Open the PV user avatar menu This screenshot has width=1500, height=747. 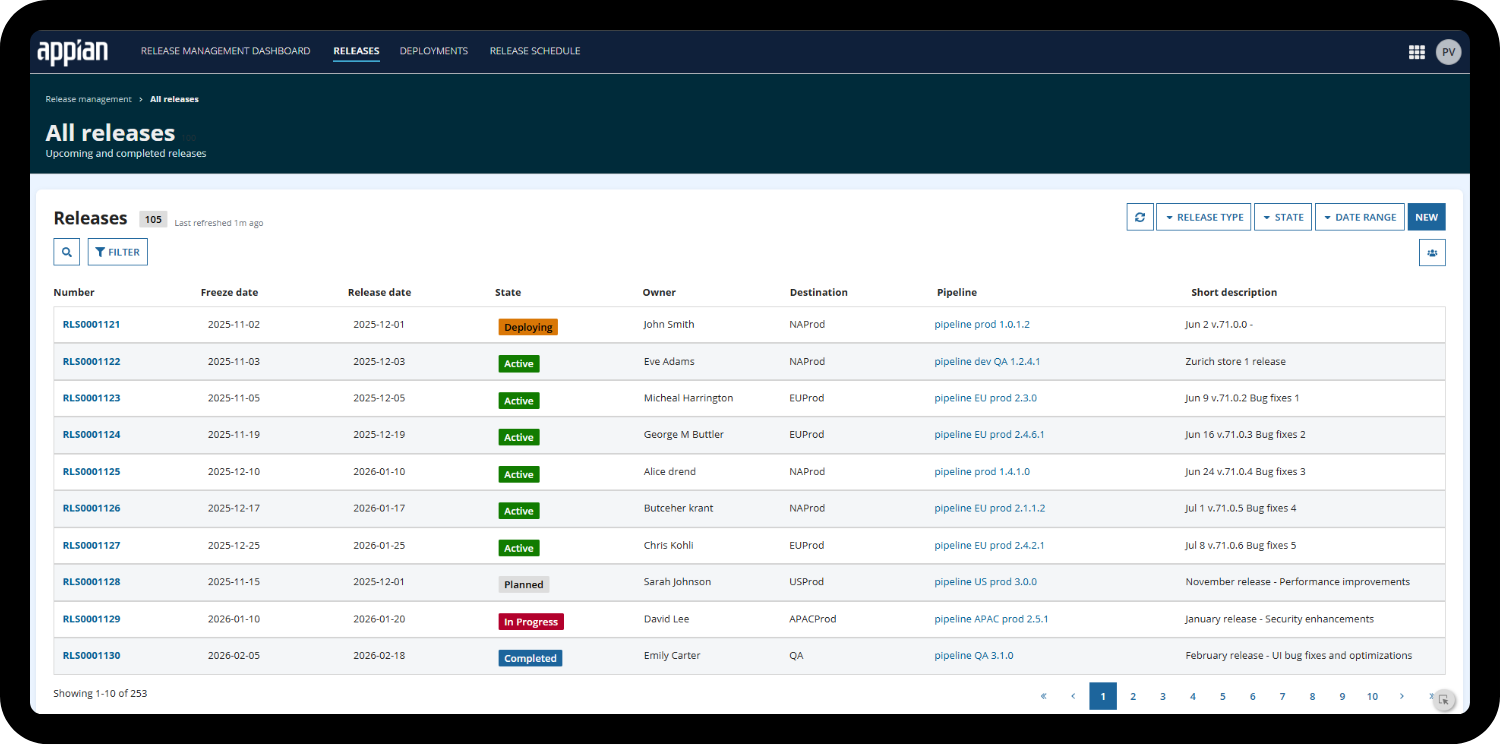coord(1448,52)
